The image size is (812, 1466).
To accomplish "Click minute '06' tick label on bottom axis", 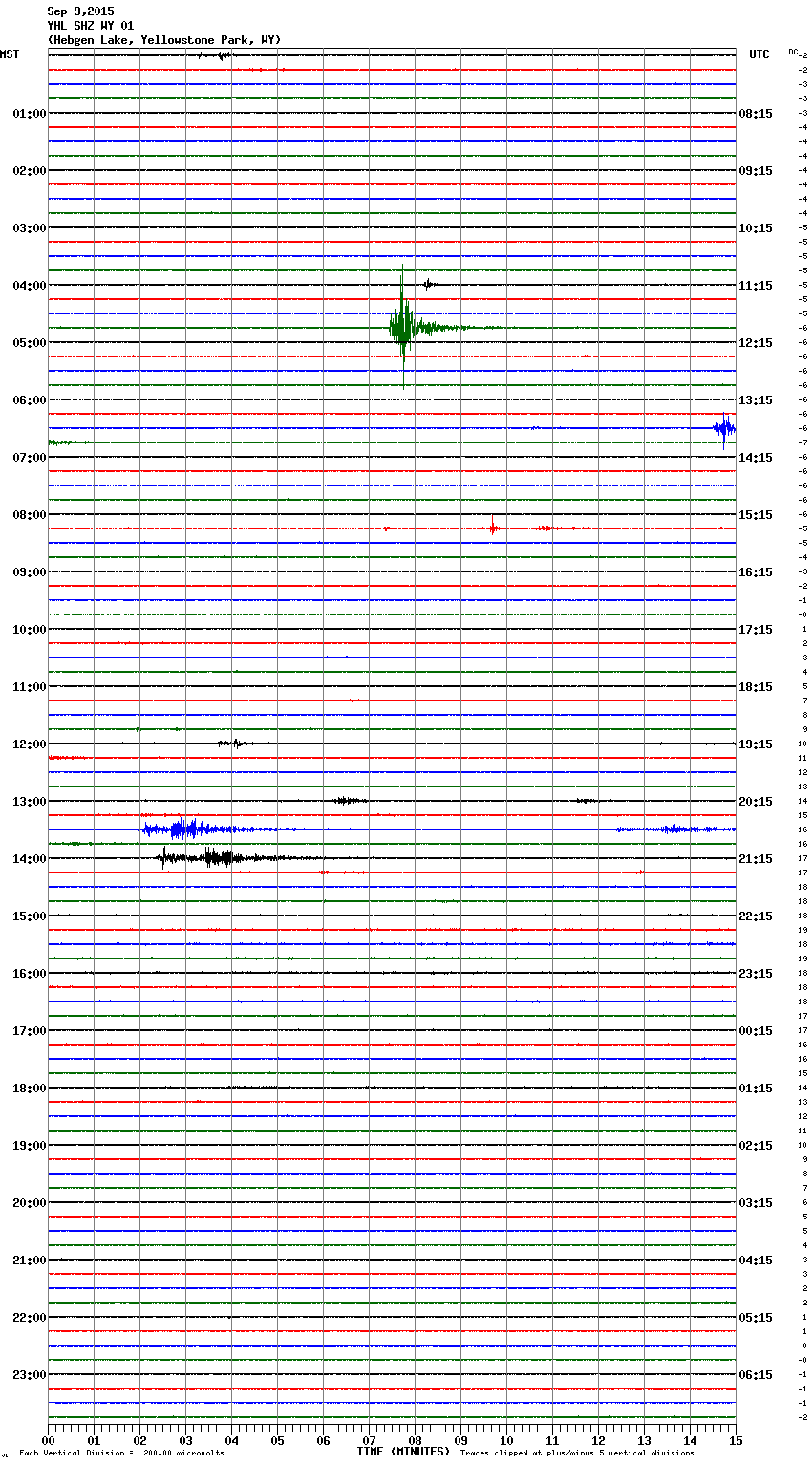I will pos(323,1441).
